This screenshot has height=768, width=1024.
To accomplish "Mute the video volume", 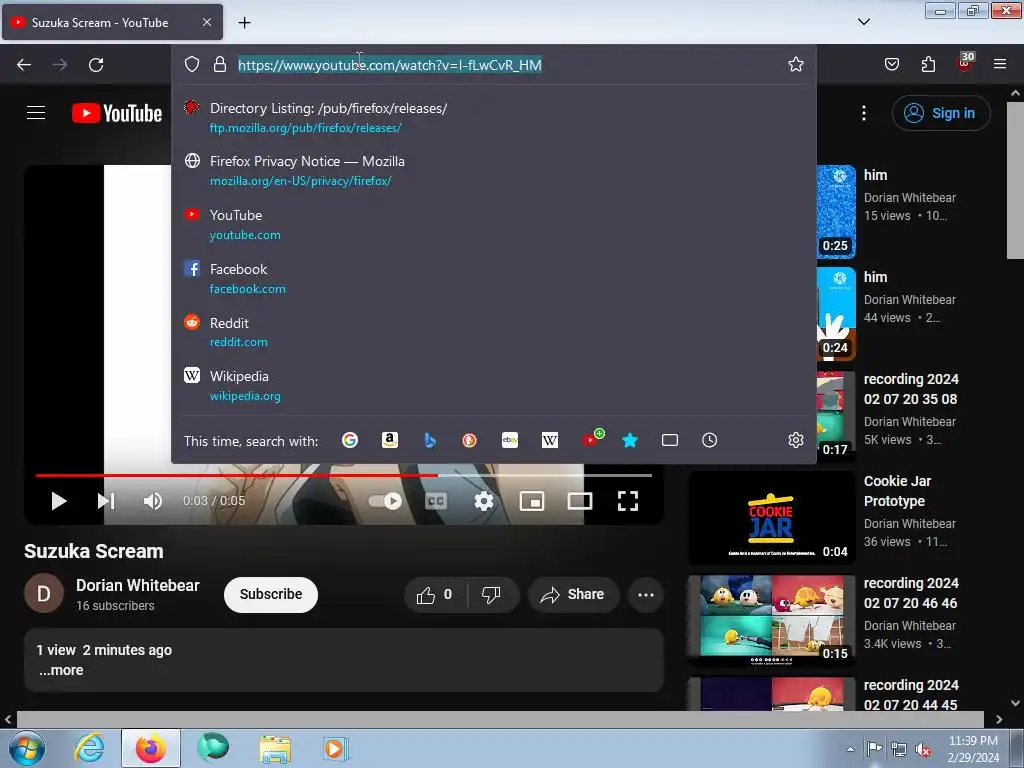I will click(x=152, y=501).
